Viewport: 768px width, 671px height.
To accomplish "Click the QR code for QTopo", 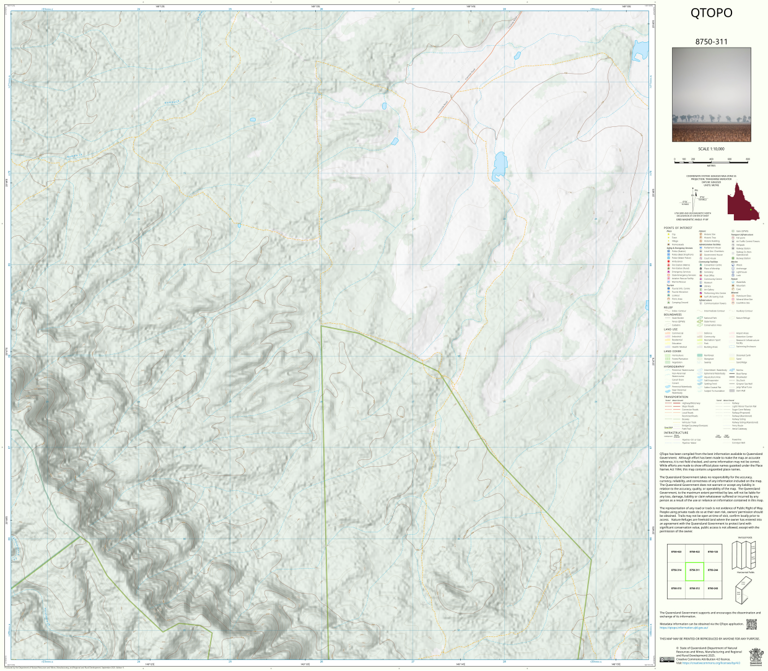I will click(x=751, y=624).
